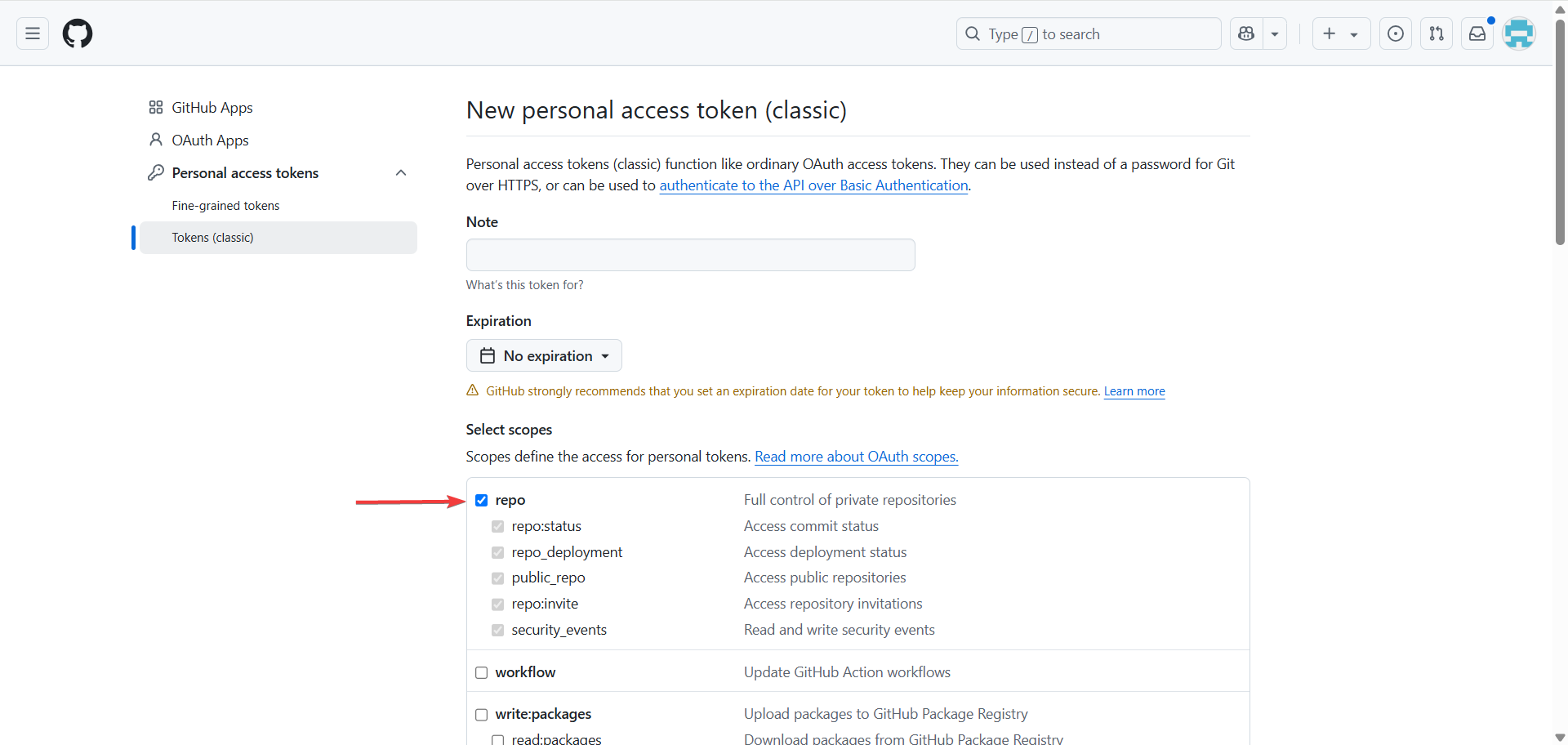This screenshot has width=1568, height=745.
Task: Check notifications via the inbox icon
Action: (x=1477, y=33)
